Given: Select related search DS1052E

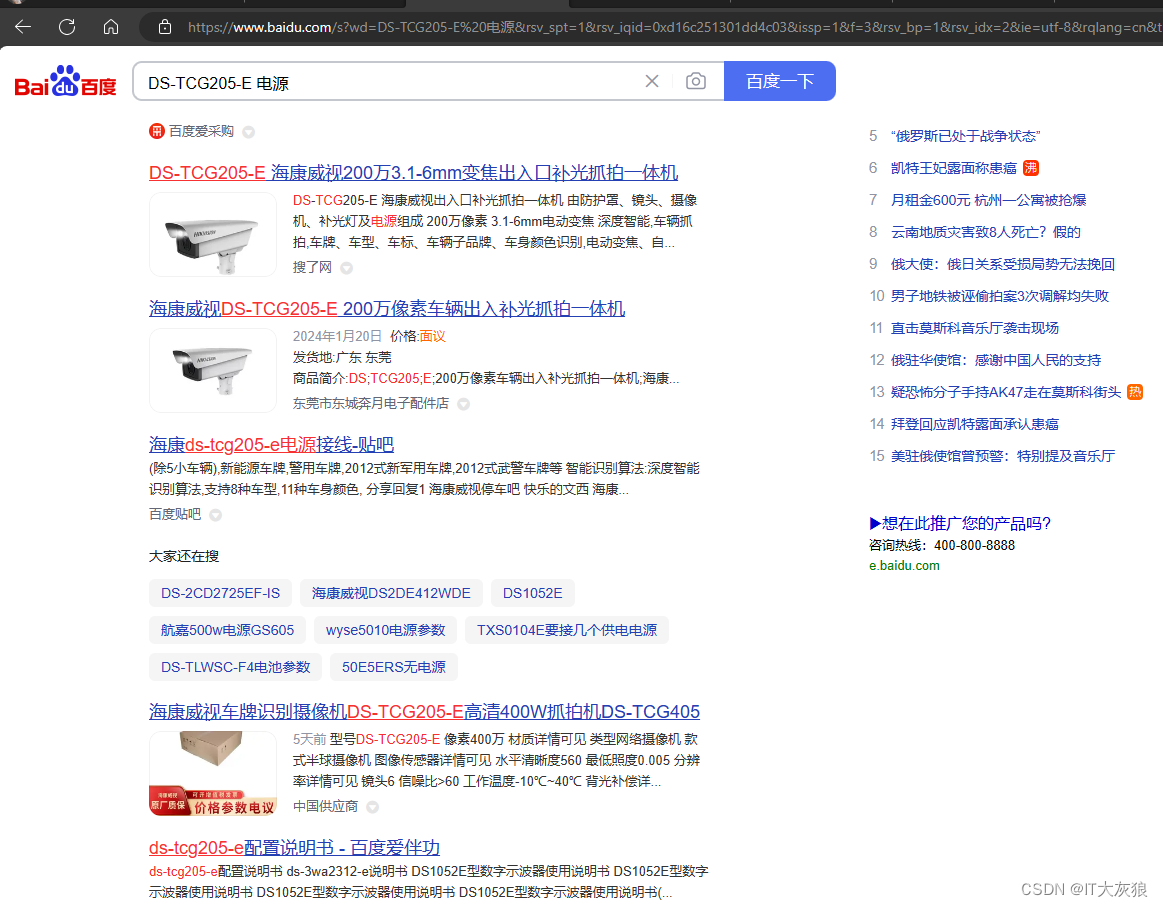Looking at the screenshot, I should [x=533, y=593].
